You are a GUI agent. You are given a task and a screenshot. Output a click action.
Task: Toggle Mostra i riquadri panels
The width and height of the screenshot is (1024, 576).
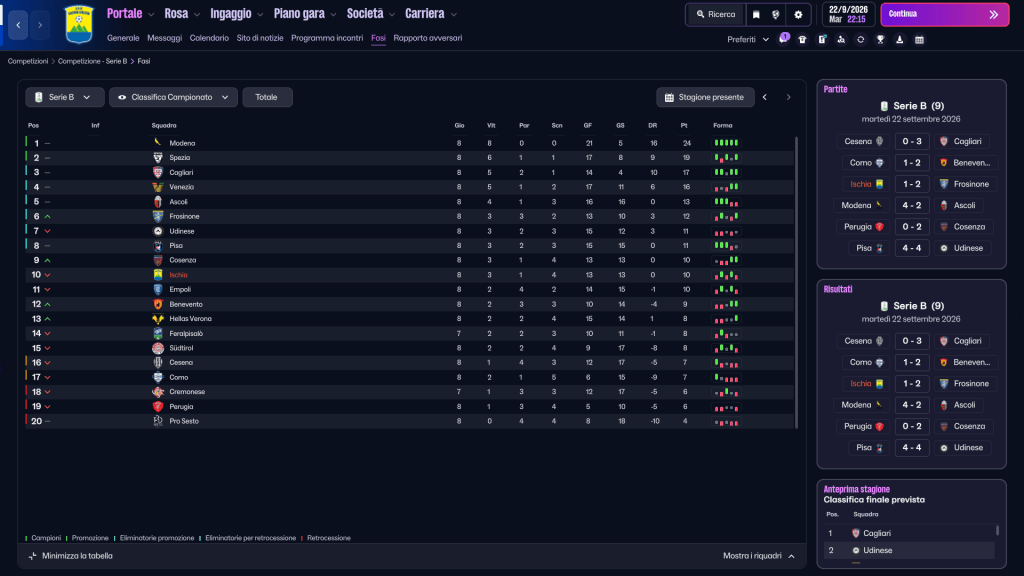click(759, 556)
